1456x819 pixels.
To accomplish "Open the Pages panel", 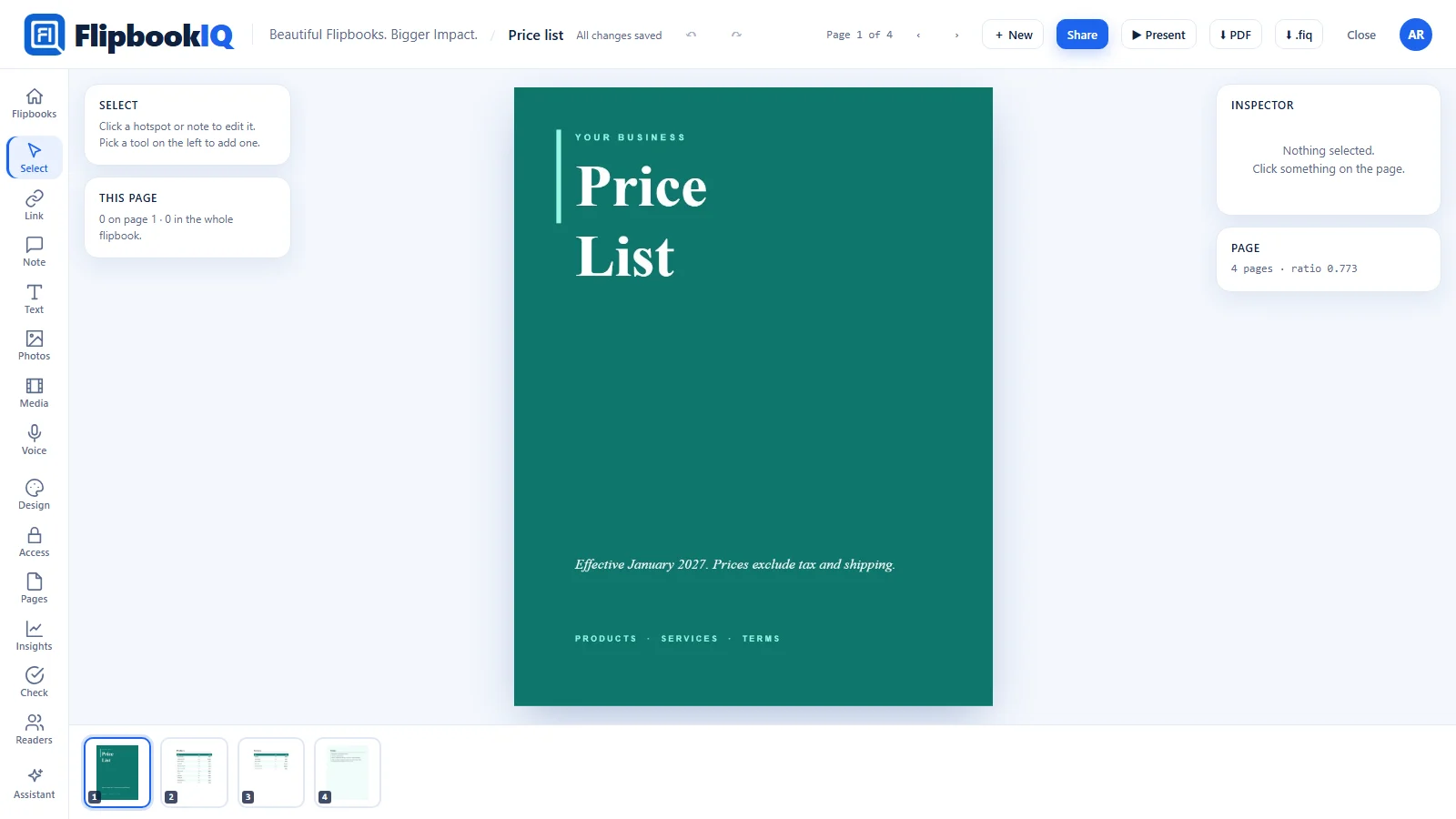I will [34, 589].
